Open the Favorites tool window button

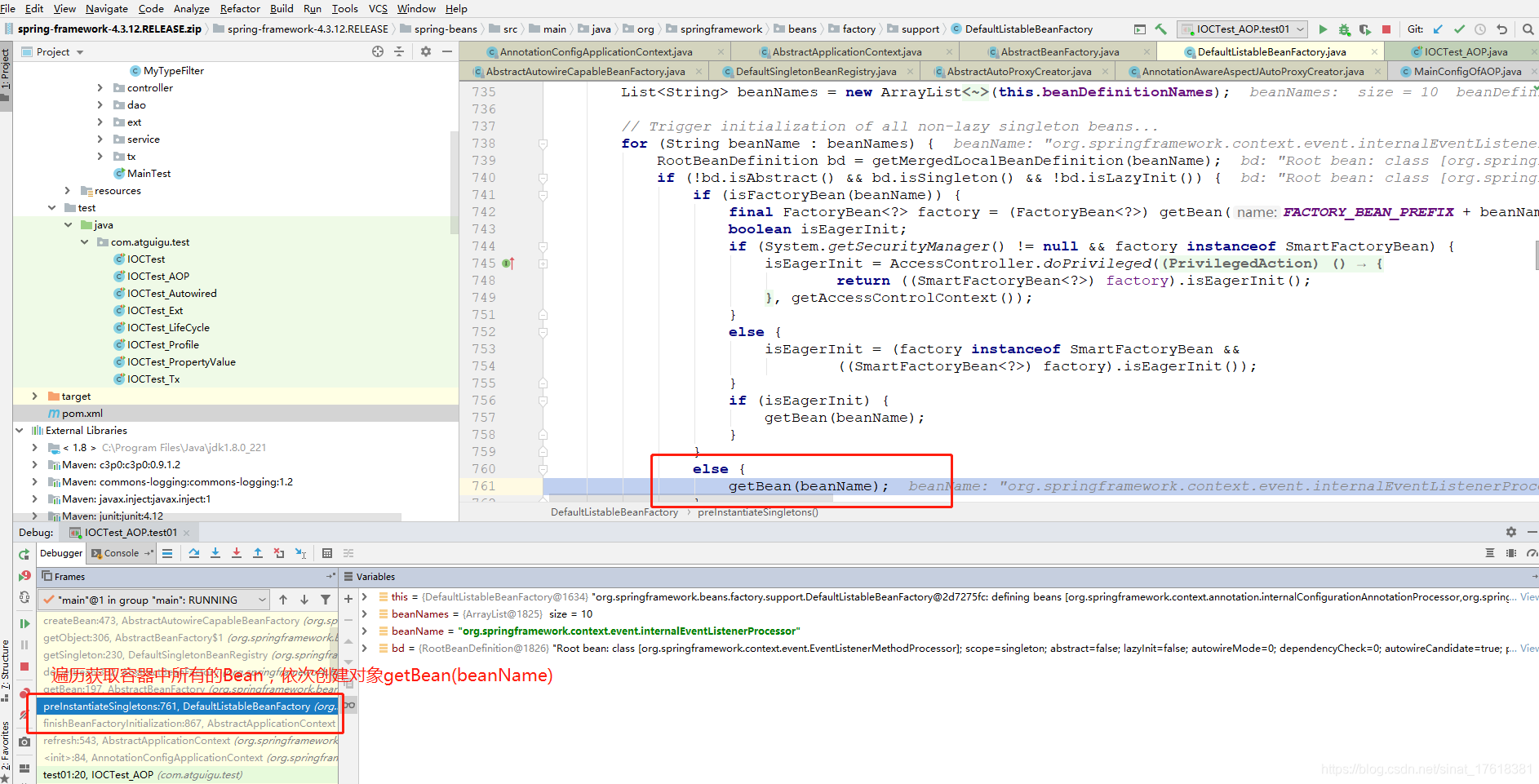(6, 752)
